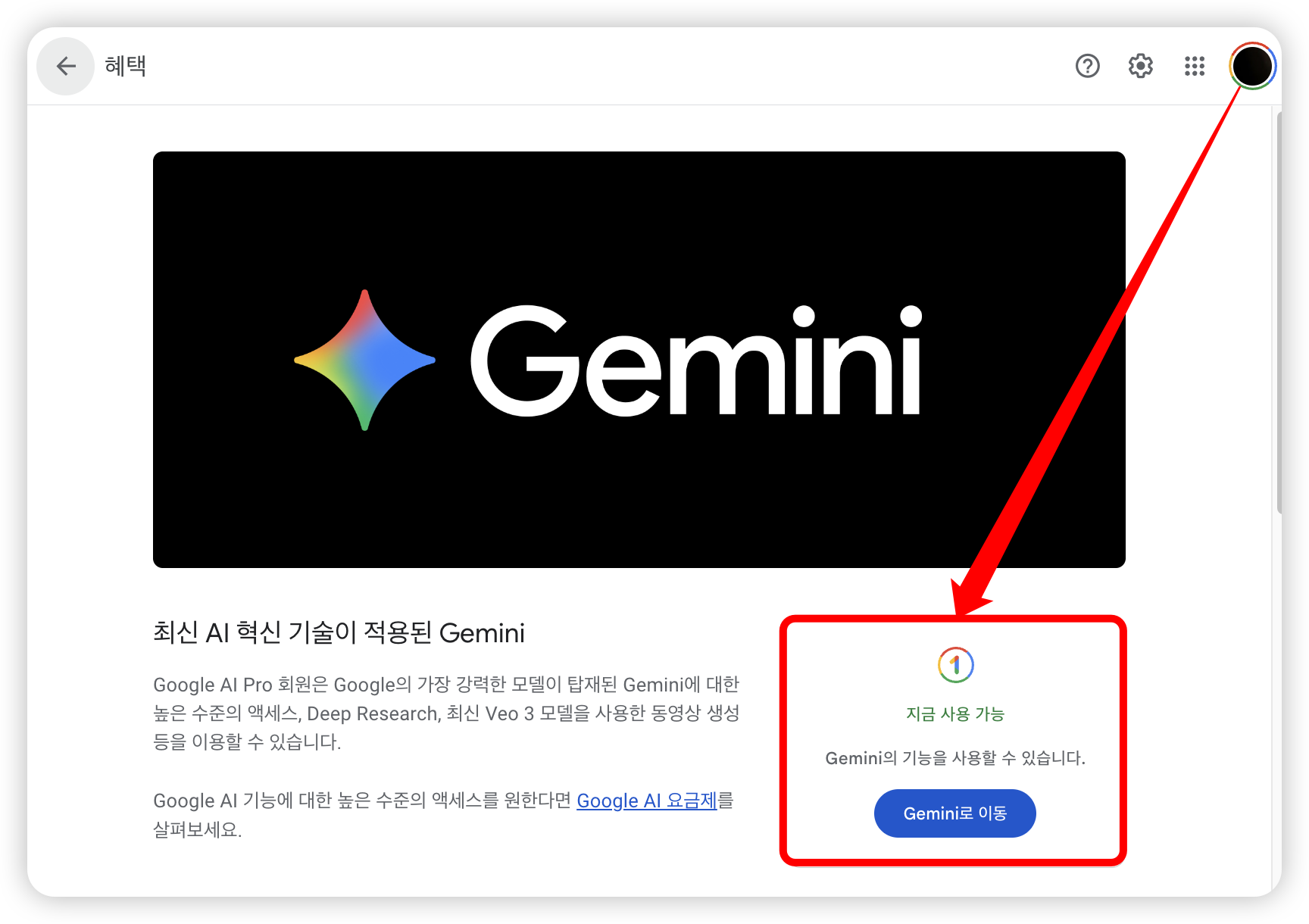This screenshot has width=1309, height=924.
Task: Click the Gemini banner image
Action: [639, 360]
